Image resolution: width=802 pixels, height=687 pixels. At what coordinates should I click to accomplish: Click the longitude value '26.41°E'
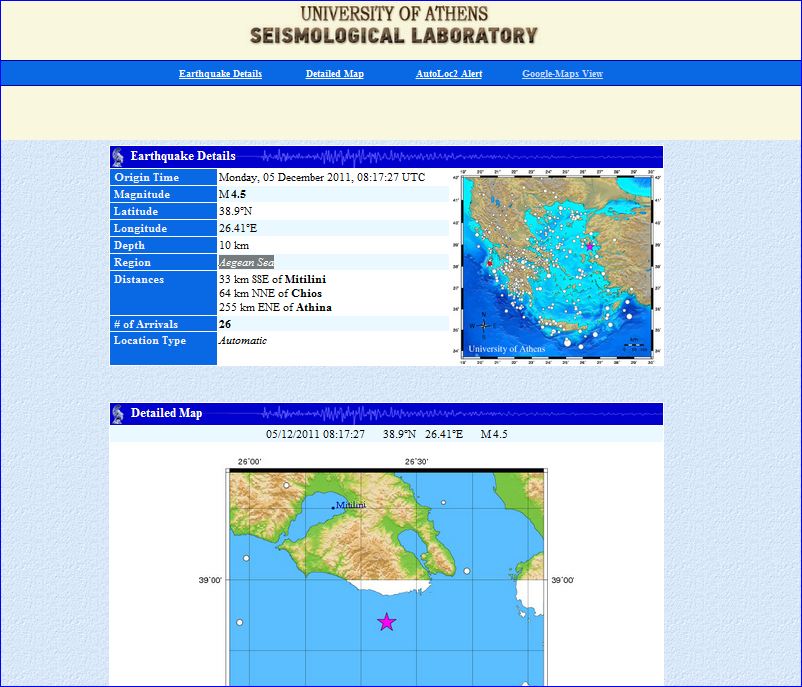[238, 228]
